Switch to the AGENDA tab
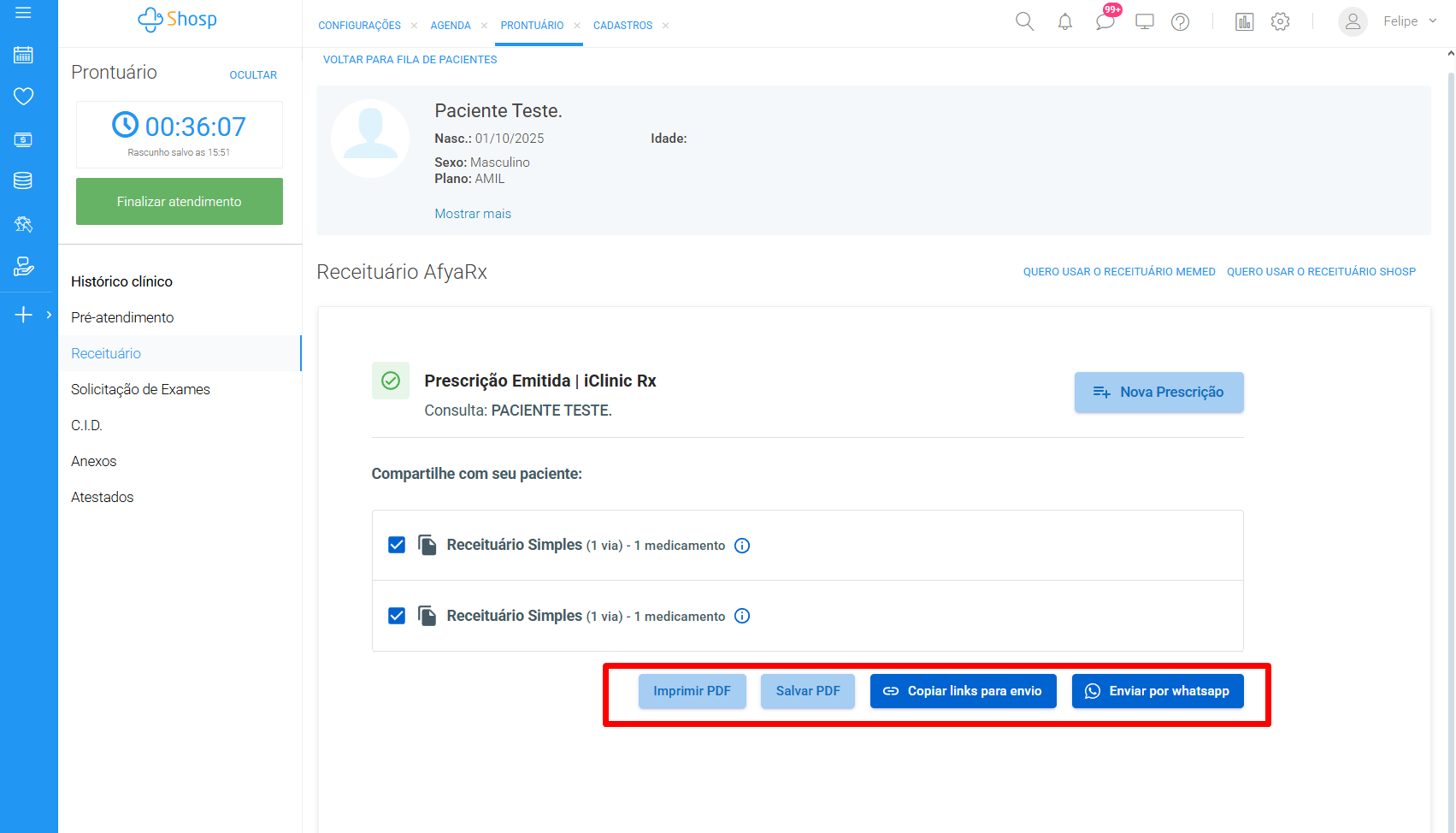Screen dimensions: 1456x833 451,26
